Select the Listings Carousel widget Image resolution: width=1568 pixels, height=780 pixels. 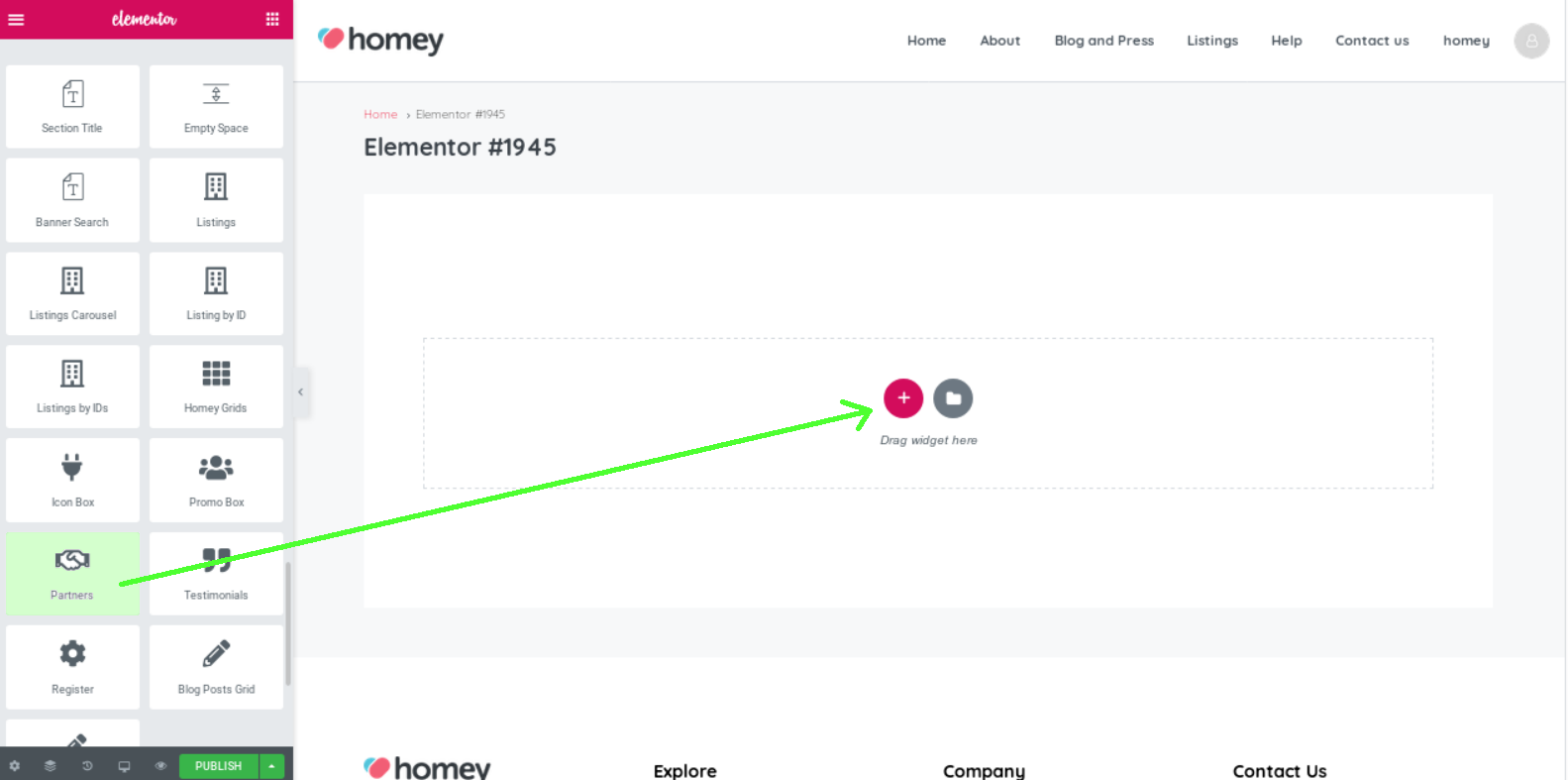[72, 293]
